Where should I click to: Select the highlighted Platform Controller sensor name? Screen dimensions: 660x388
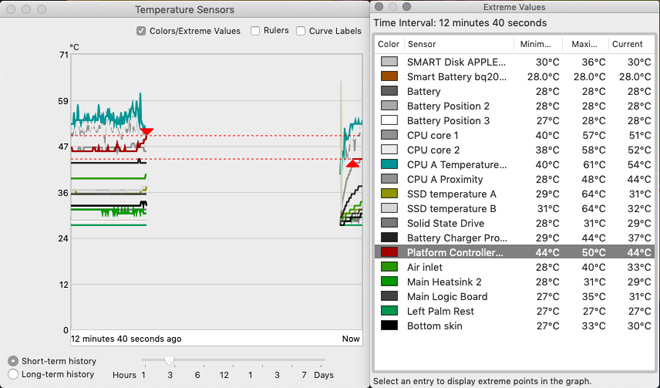[x=455, y=252]
